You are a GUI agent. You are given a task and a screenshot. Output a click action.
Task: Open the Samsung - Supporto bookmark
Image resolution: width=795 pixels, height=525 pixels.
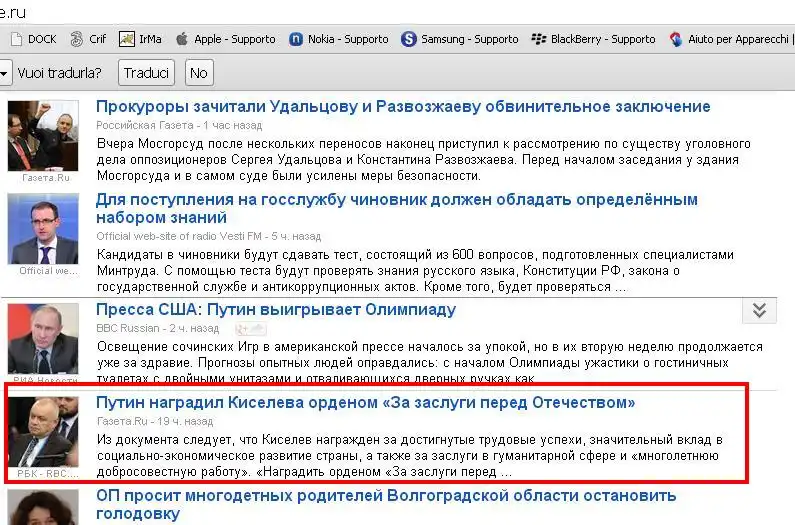click(x=460, y=39)
